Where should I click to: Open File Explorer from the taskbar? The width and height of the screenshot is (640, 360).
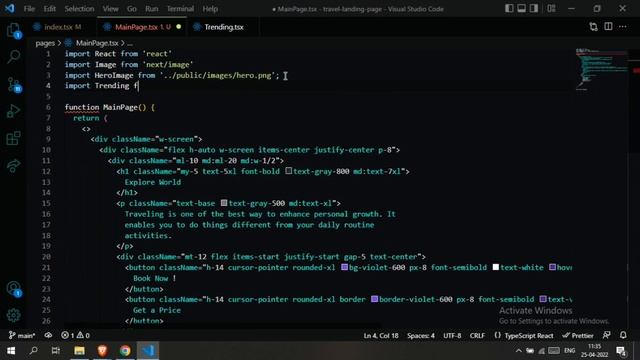pos(79,351)
